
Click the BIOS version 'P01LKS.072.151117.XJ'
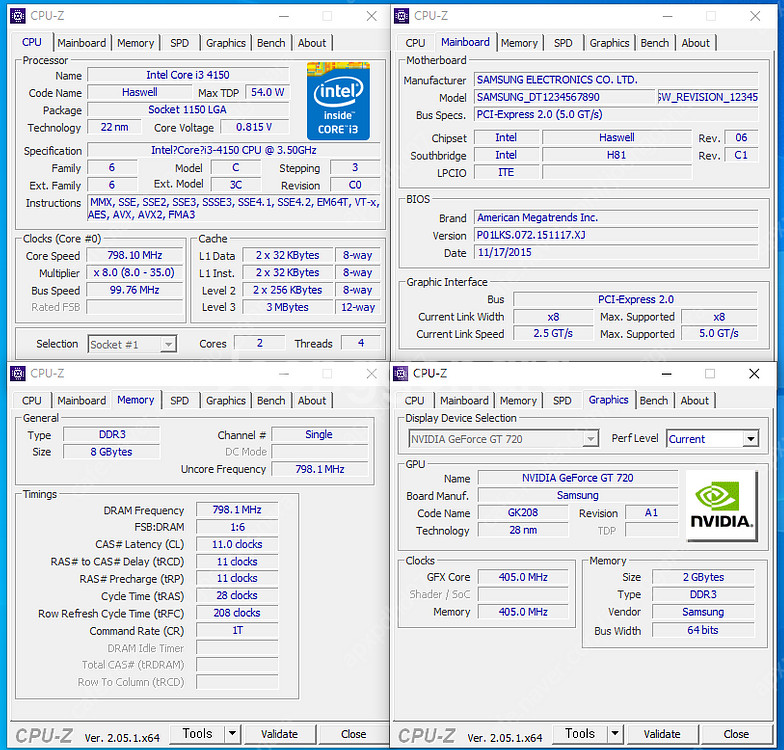(616, 235)
